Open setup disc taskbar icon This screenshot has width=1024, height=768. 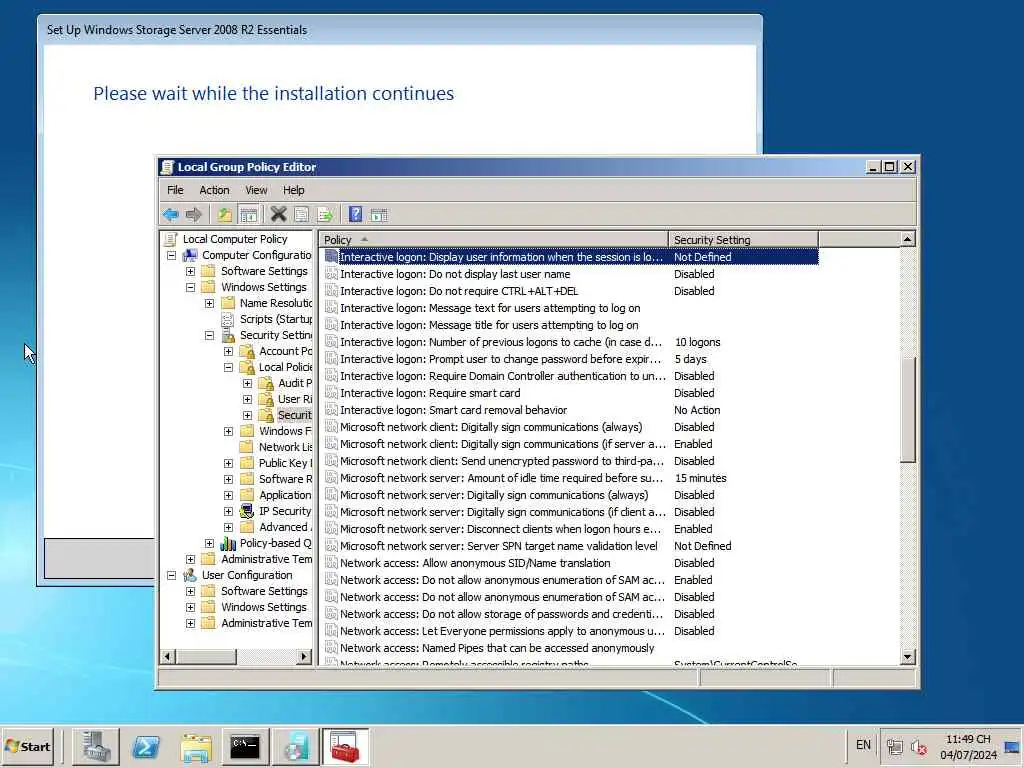[296, 747]
